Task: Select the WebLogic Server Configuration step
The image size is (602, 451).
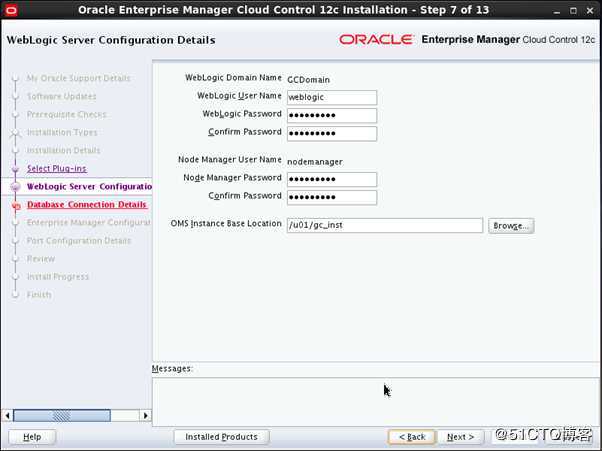Action: (x=89, y=187)
